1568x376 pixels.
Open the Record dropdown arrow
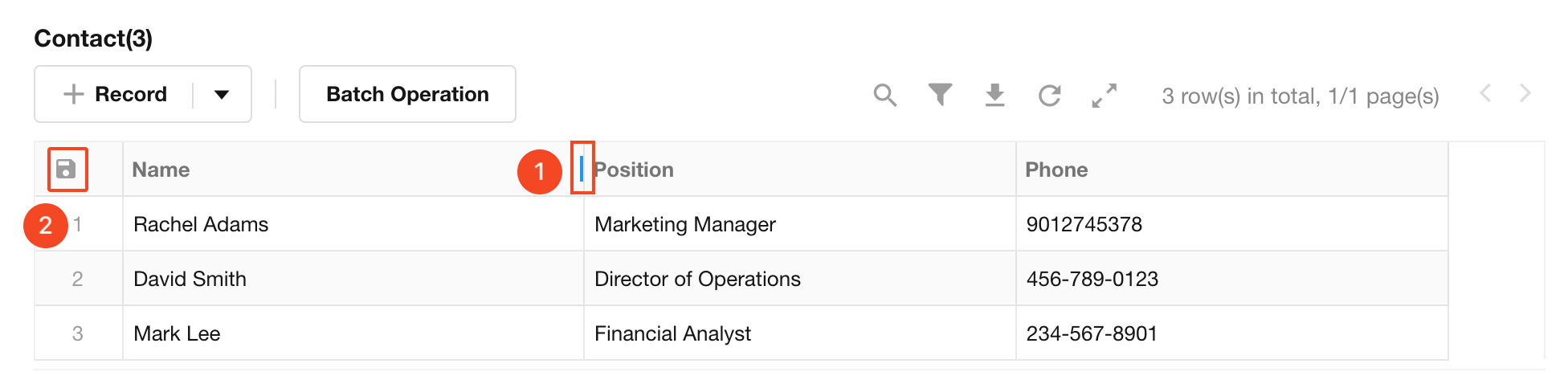point(222,94)
